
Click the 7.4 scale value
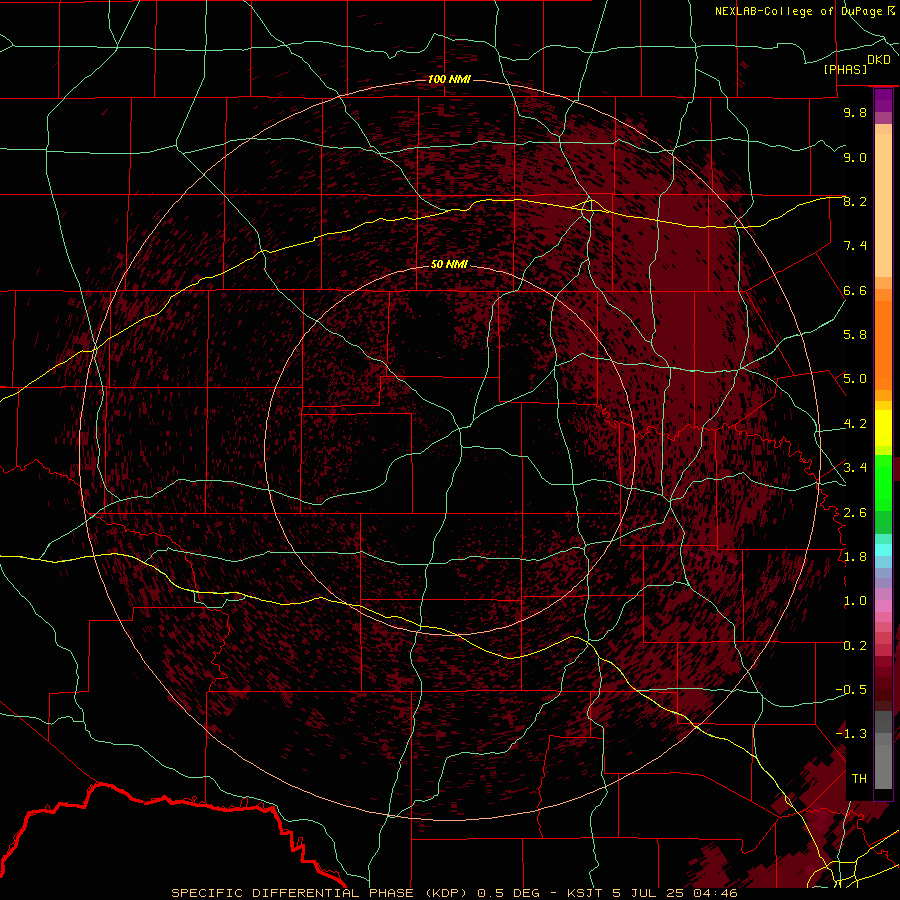855,246
